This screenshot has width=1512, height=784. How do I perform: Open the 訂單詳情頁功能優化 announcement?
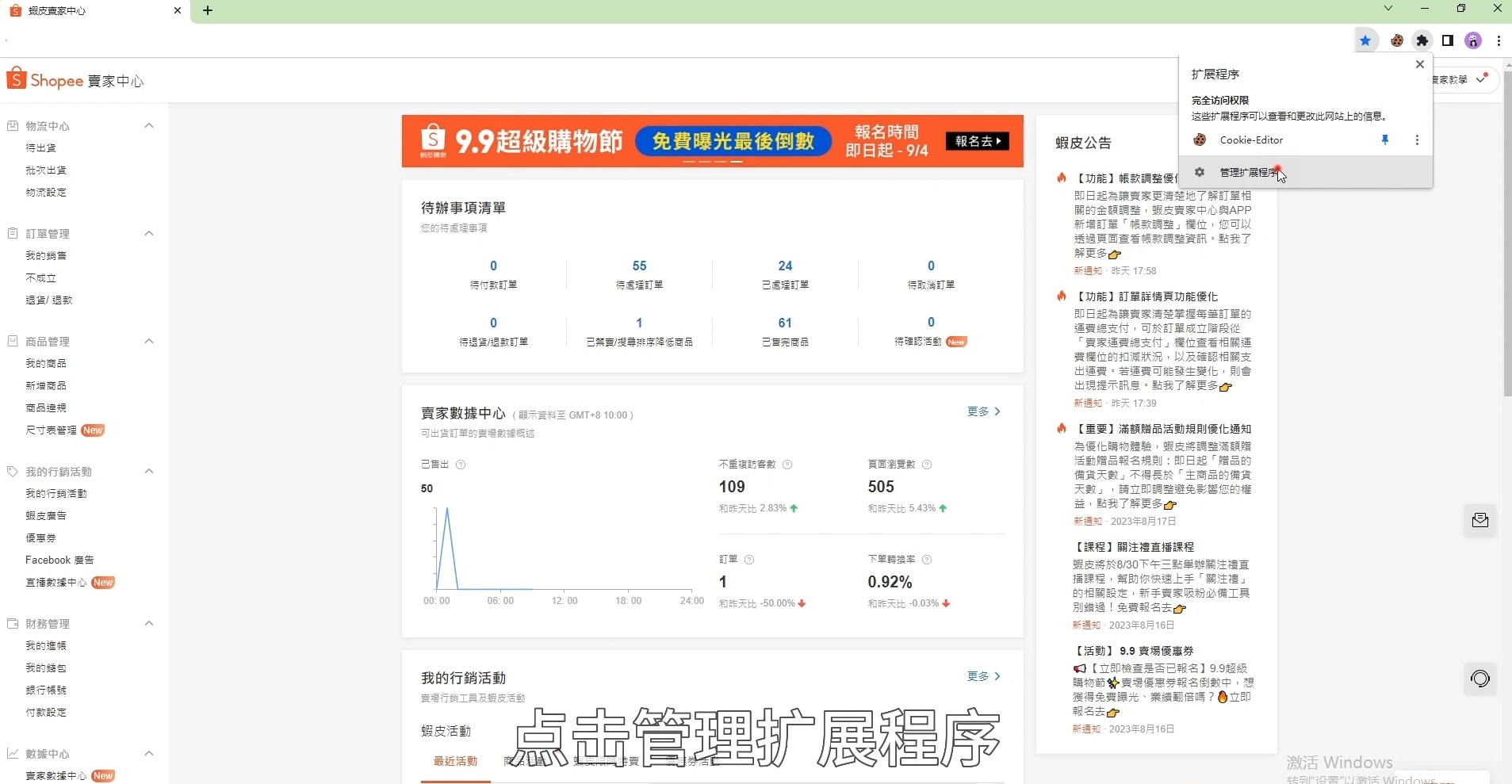pyautogui.click(x=1145, y=296)
